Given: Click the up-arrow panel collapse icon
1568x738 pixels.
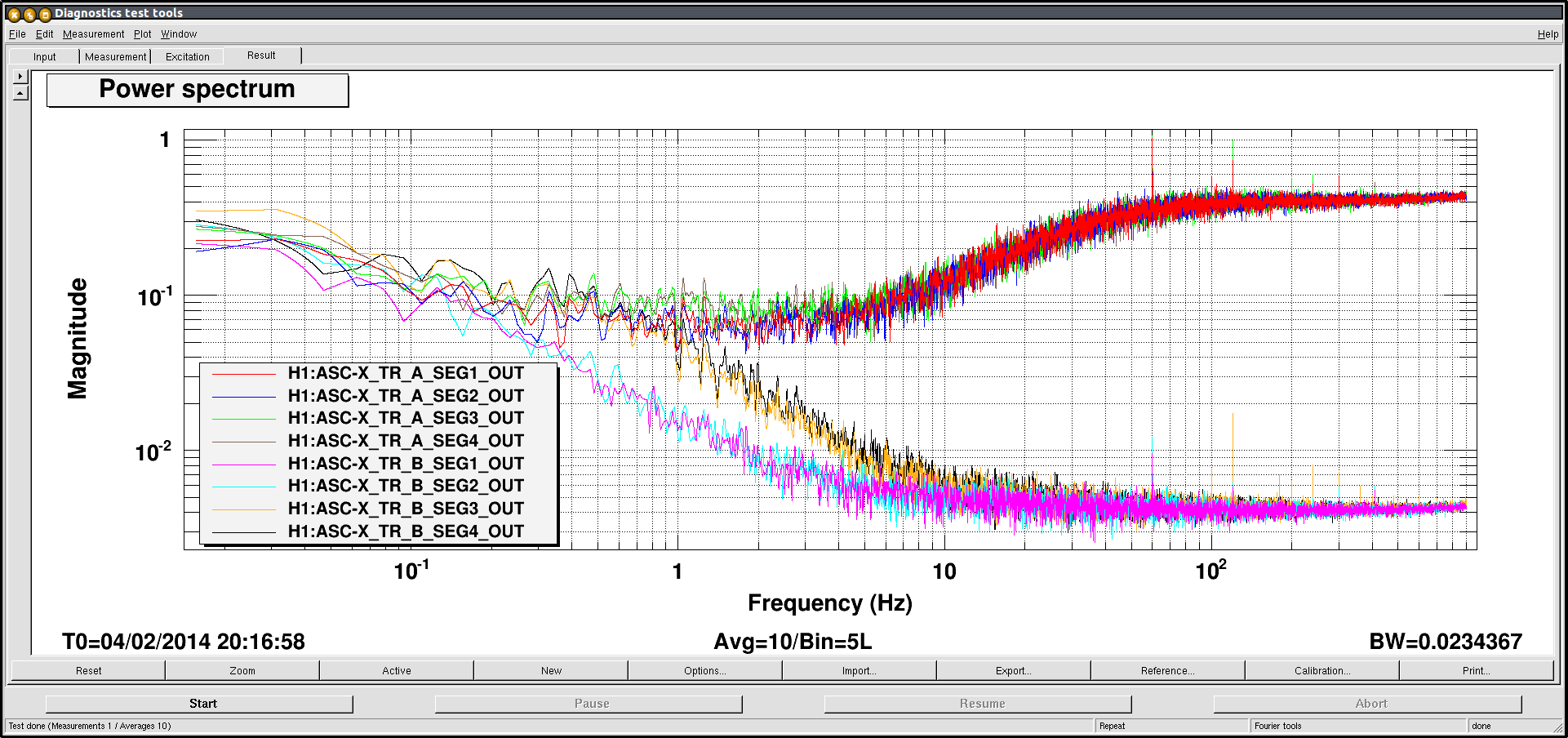Looking at the screenshot, I should (x=20, y=93).
